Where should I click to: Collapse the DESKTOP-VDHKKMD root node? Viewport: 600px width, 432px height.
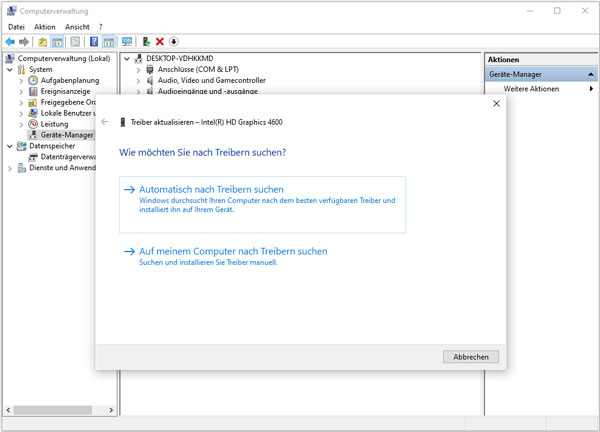click(x=127, y=59)
